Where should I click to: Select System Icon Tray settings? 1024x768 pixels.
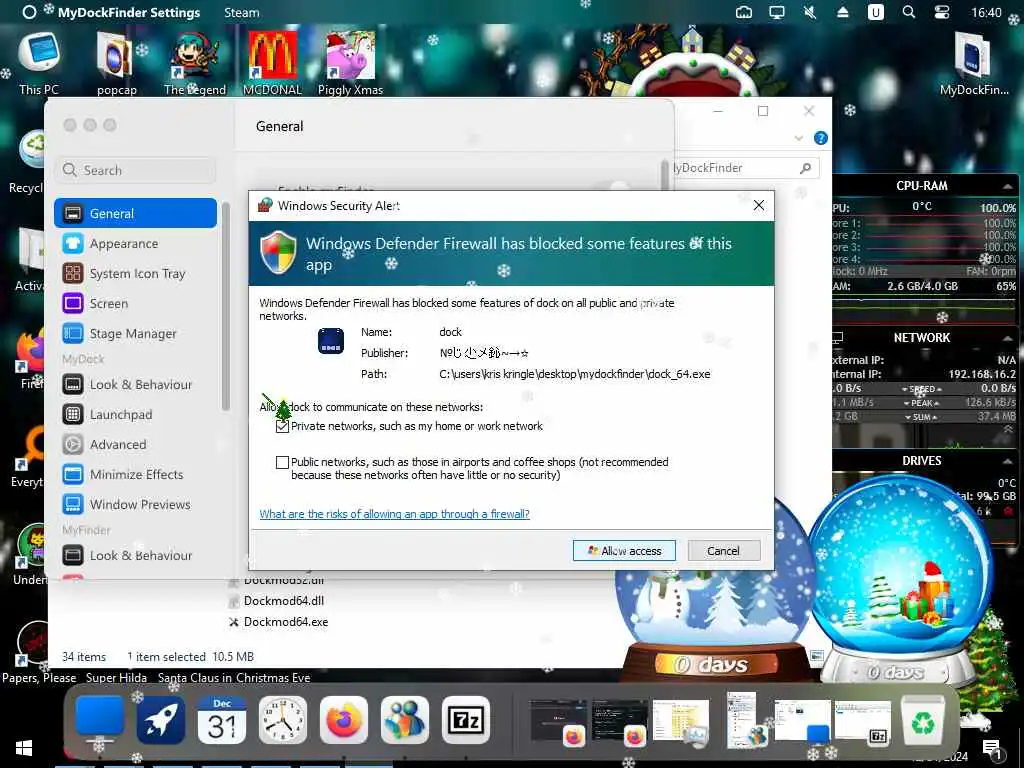coord(135,274)
